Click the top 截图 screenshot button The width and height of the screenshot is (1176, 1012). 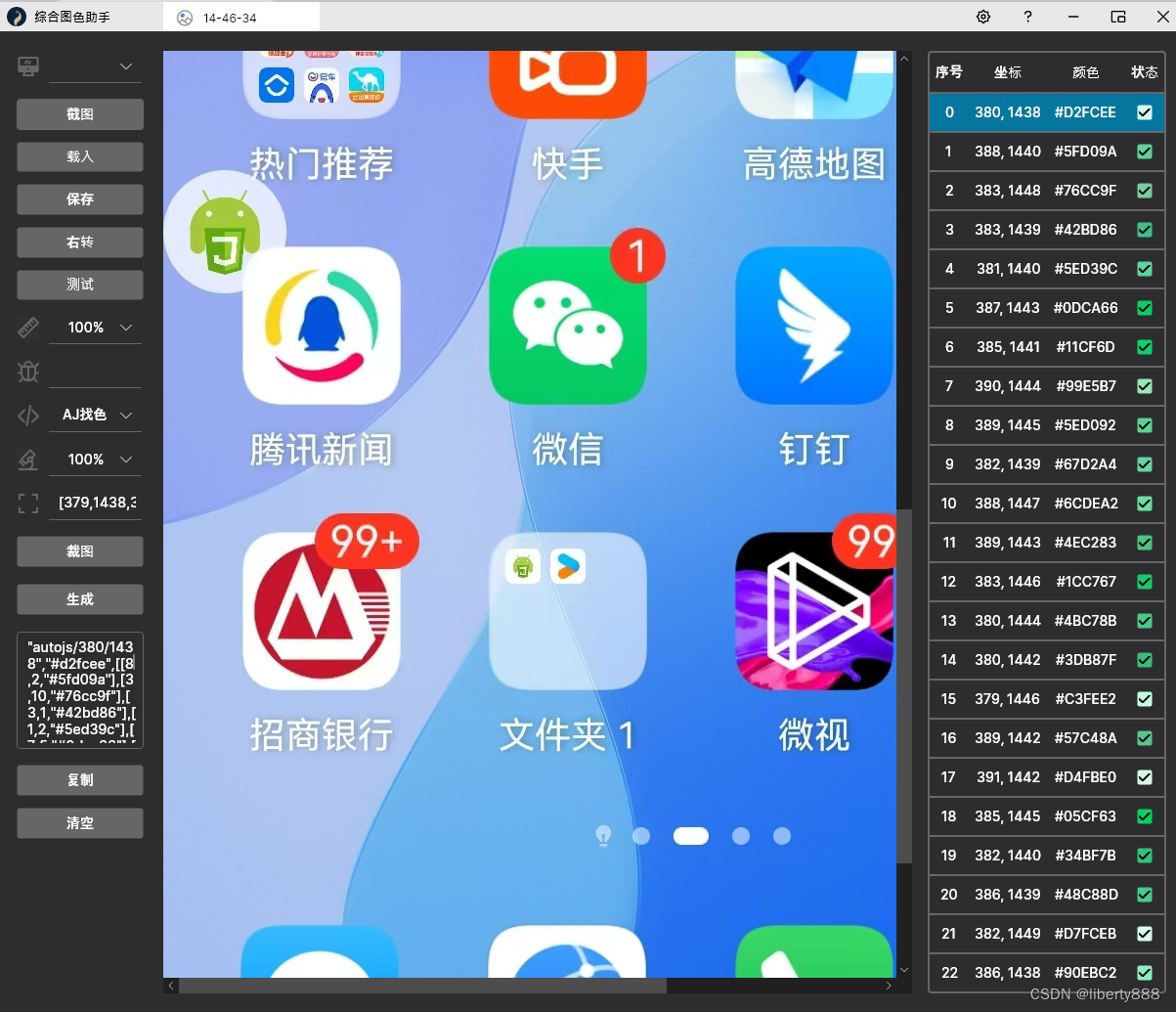tap(80, 114)
